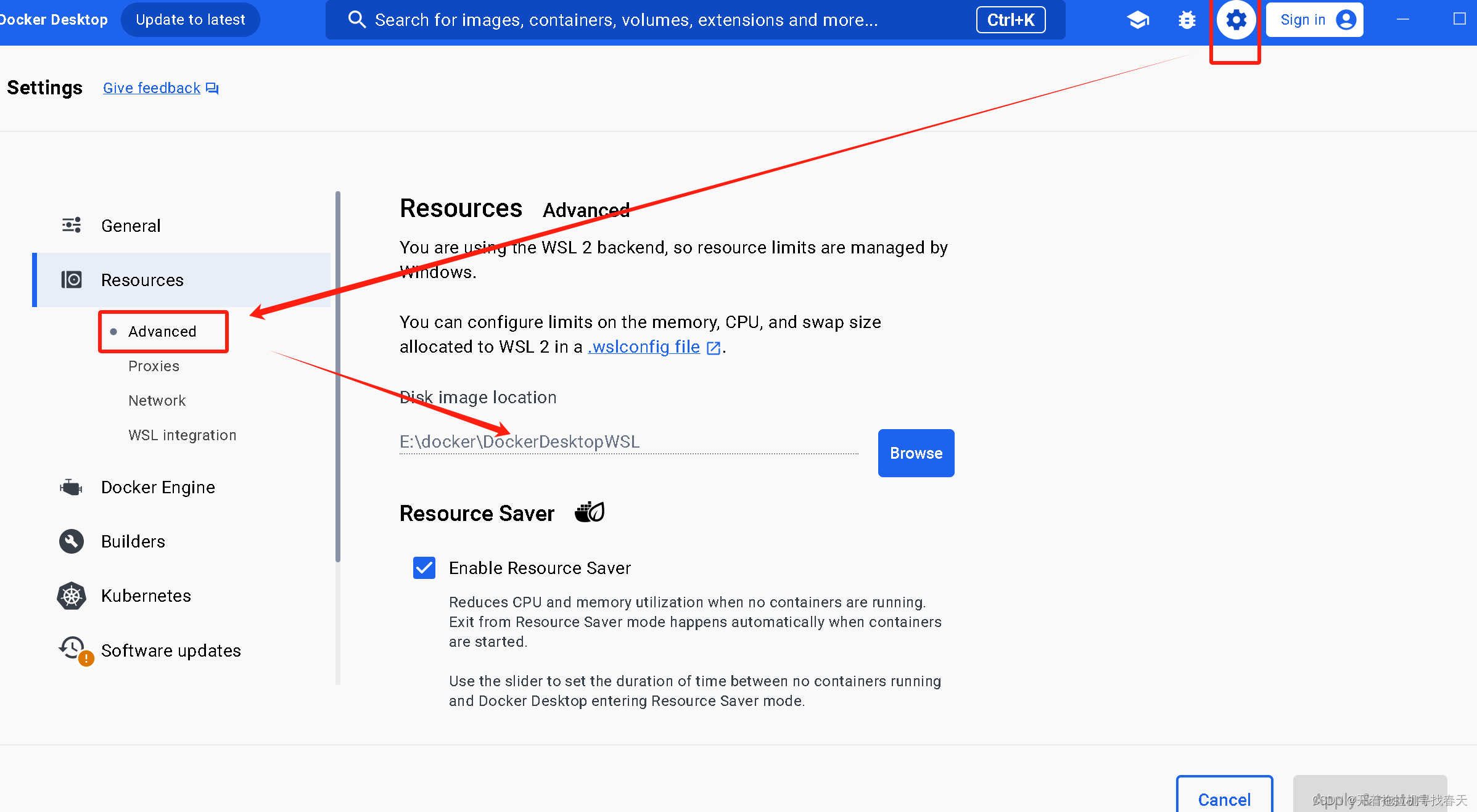Select the Resources settings section

click(x=142, y=280)
